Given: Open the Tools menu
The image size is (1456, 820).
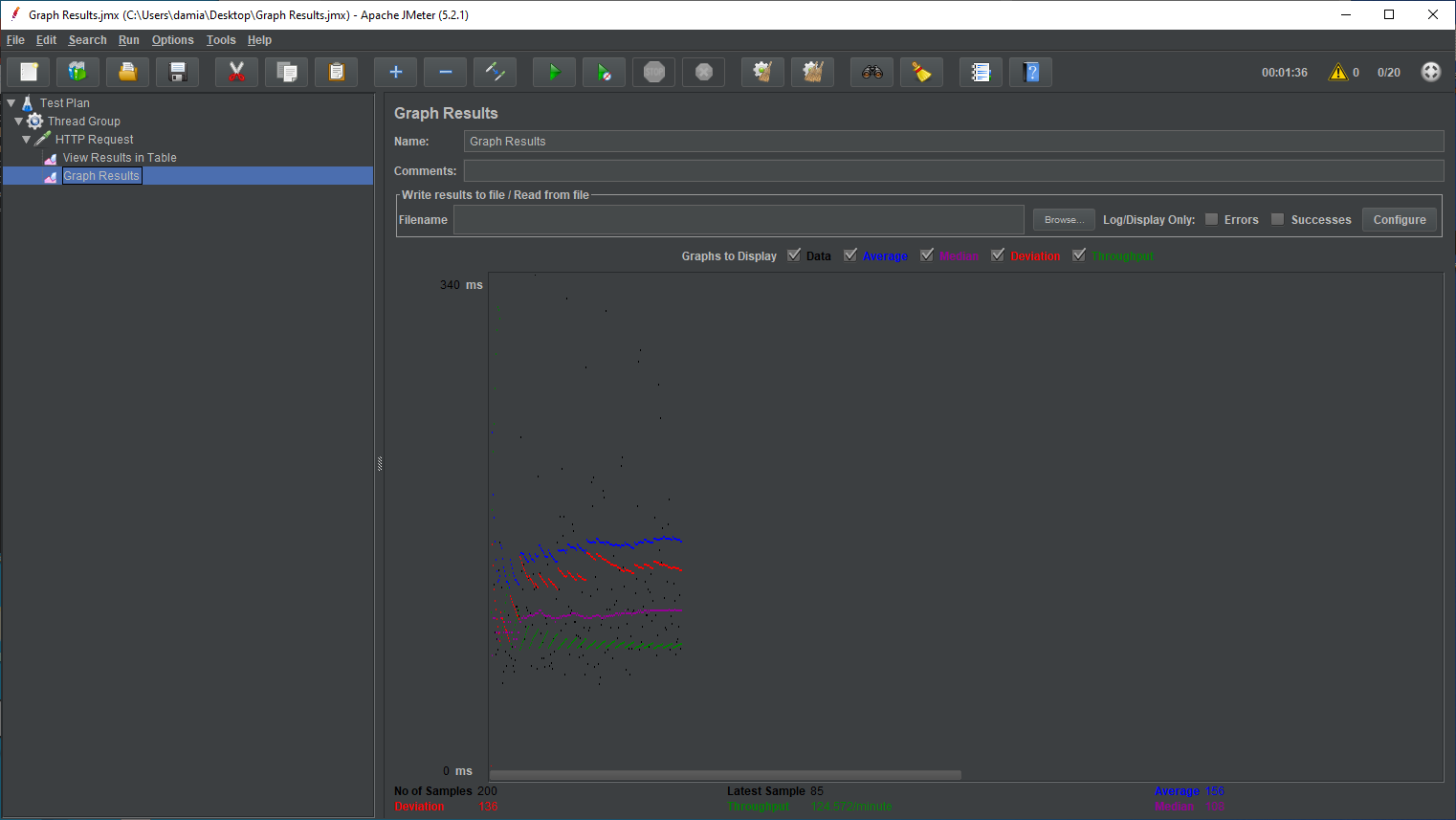Looking at the screenshot, I should pyautogui.click(x=221, y=40).
